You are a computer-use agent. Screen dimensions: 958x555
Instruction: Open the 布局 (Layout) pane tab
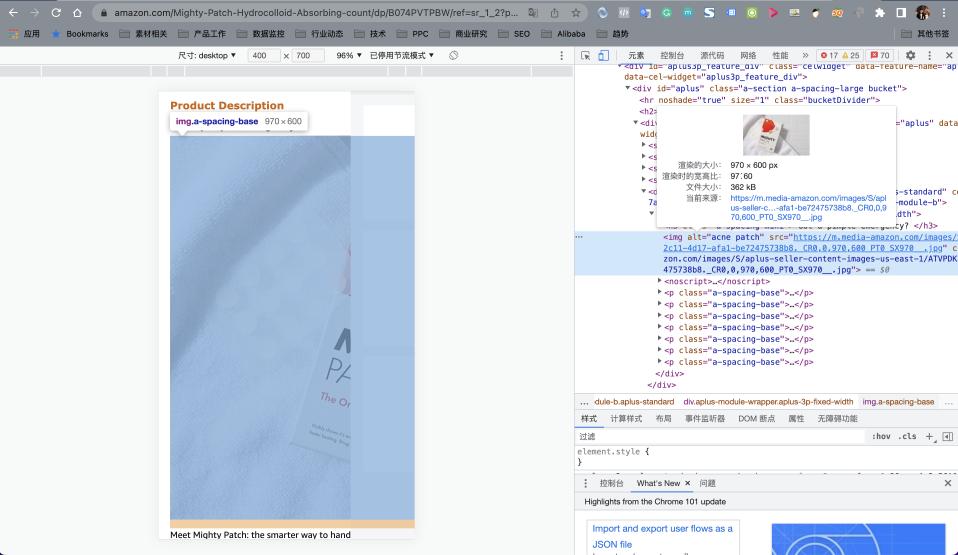[x=664, y=419]
